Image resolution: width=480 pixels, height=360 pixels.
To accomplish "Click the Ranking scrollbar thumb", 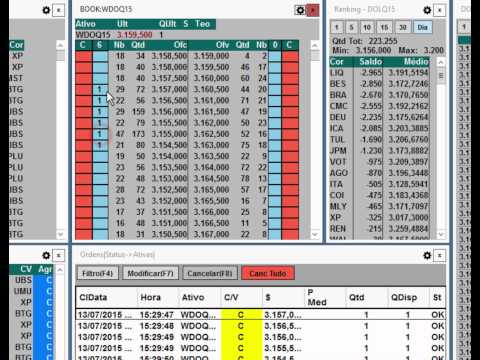I will (441, 76).
